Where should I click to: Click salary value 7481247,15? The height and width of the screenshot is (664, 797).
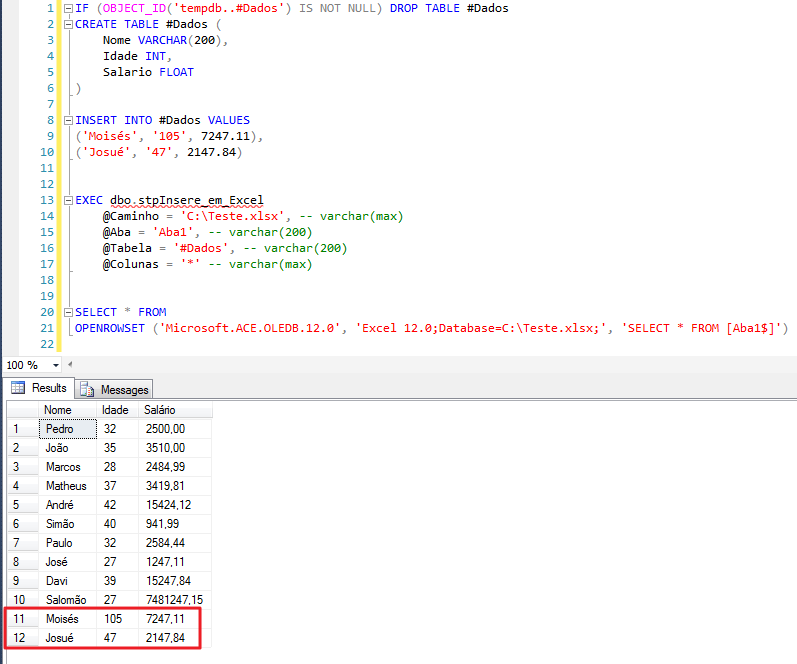click(x=174, y=600)
